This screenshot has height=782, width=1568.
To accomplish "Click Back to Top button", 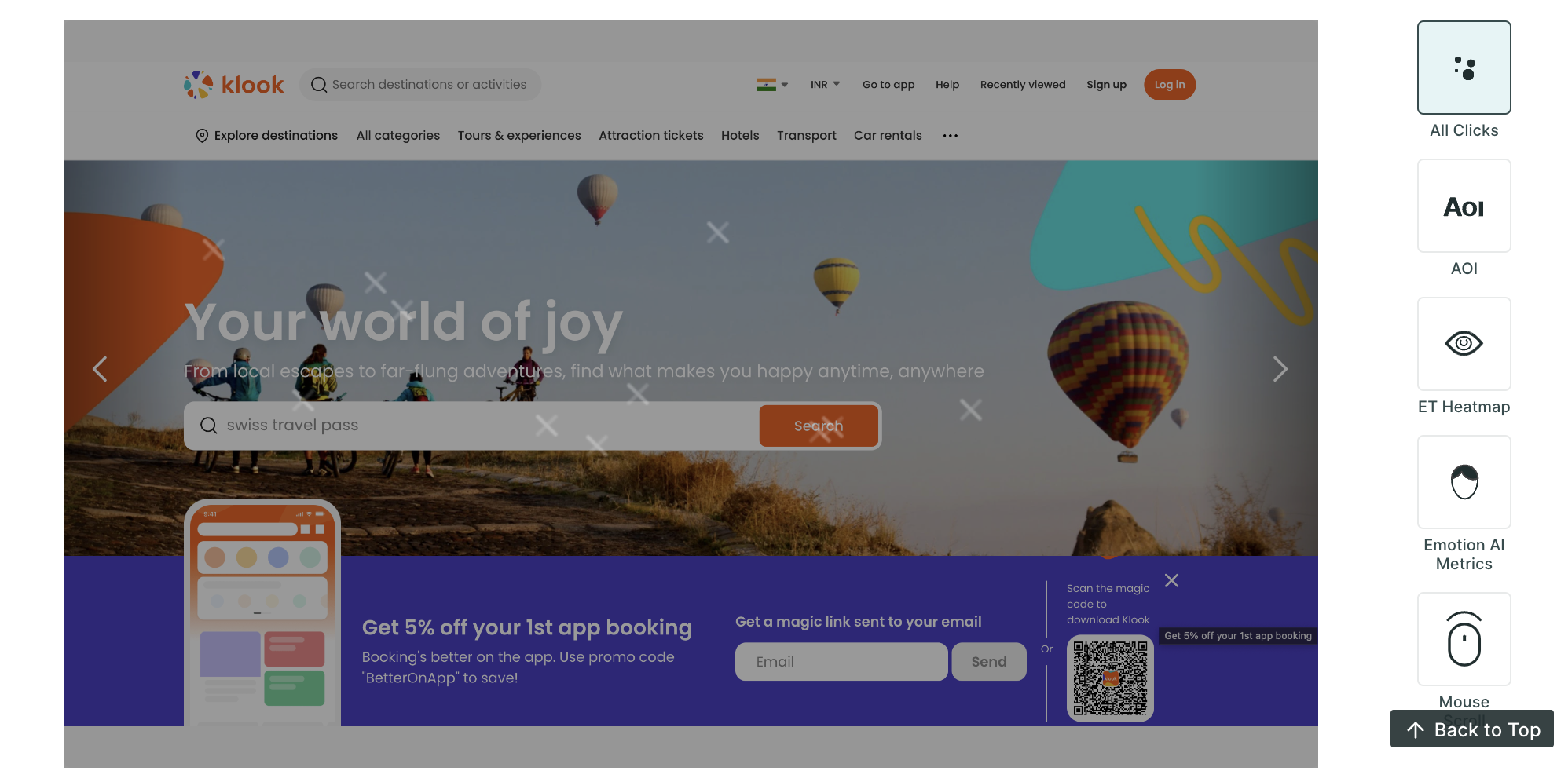I will [1471, 729].
